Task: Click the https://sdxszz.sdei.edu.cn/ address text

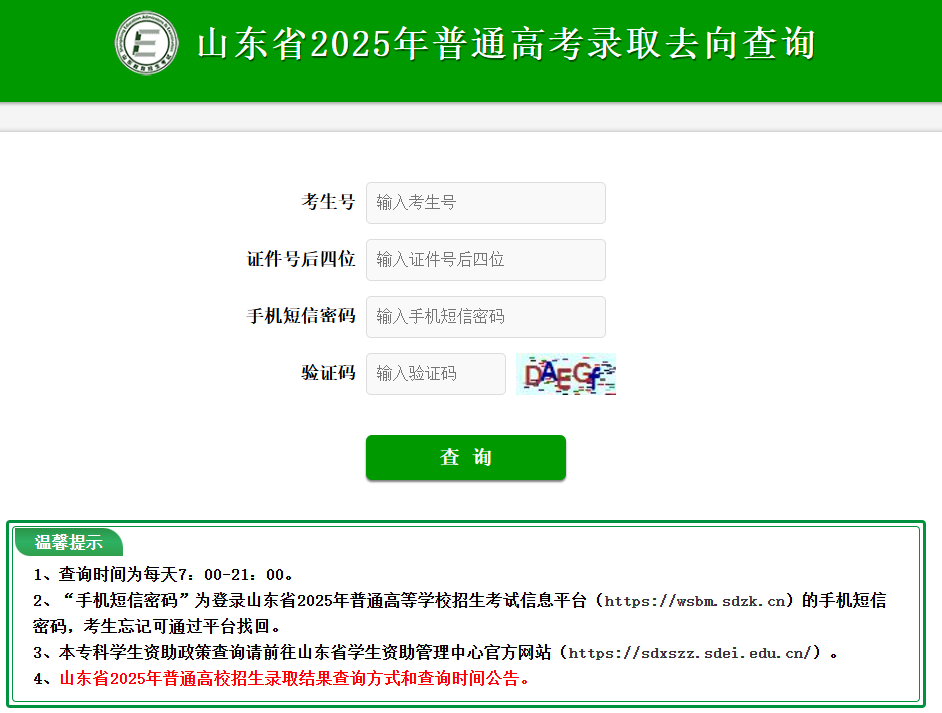Action: coord(690,653)
